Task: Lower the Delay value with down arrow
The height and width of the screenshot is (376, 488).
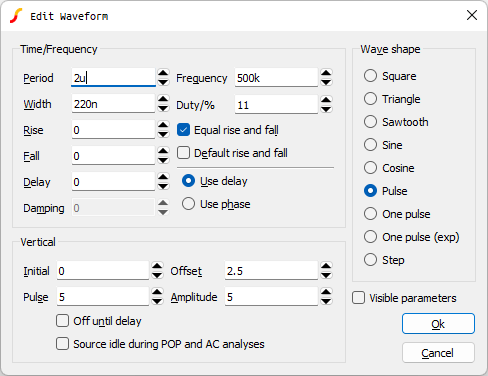Action: 163,186
